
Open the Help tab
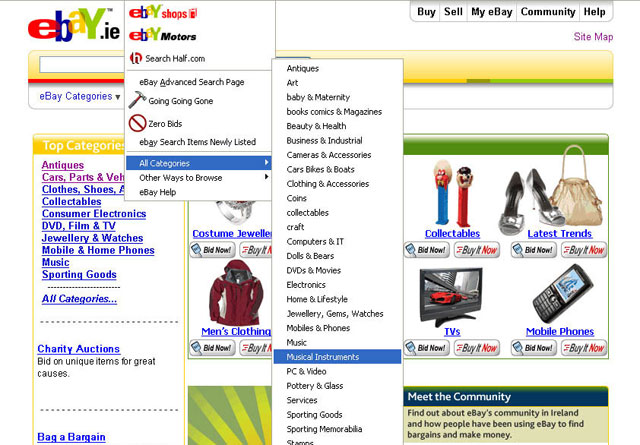click(594, 12)
